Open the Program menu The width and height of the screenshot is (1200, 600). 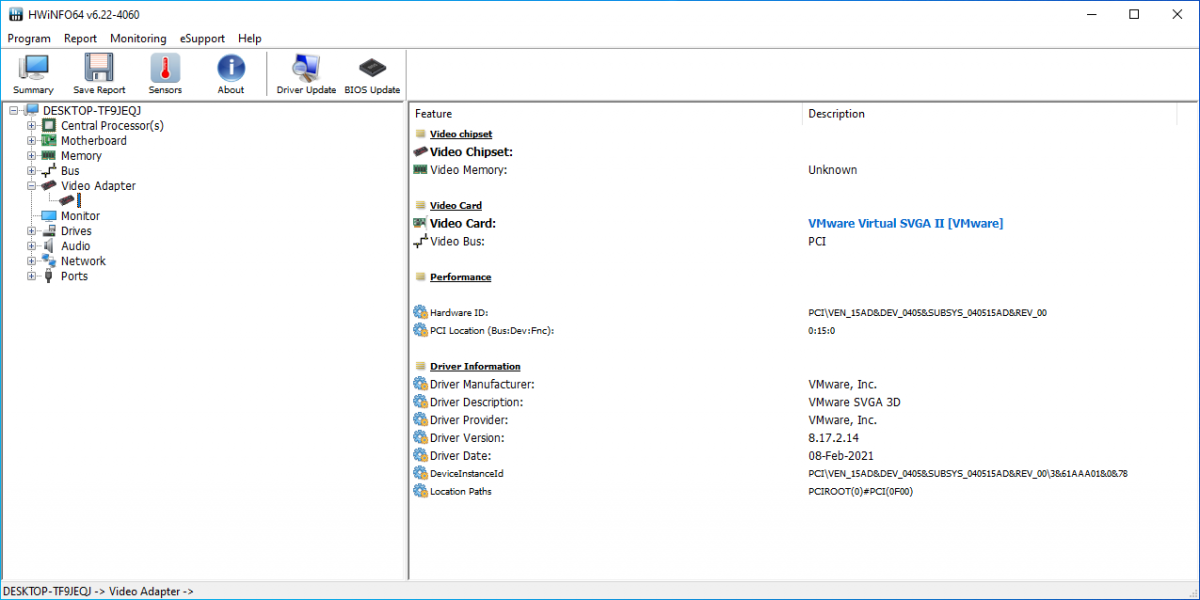click(29, 39)
